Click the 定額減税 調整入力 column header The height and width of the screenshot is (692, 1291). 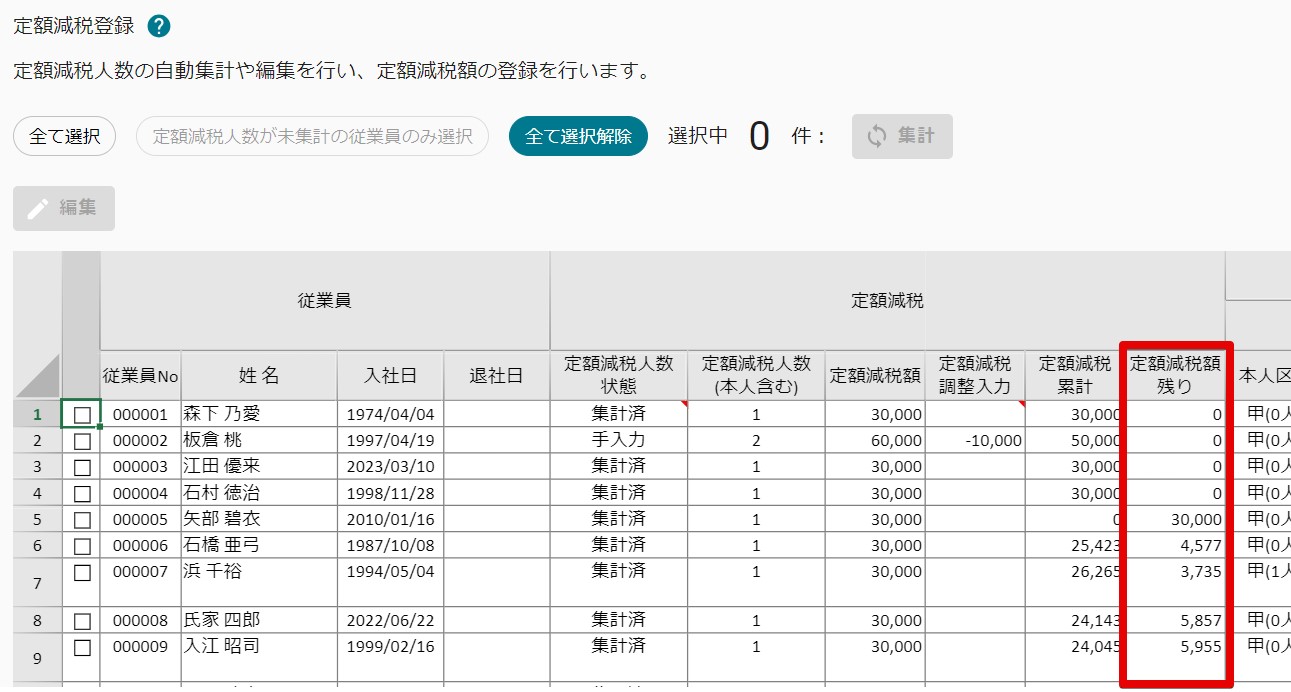click(x=975, y=376)
